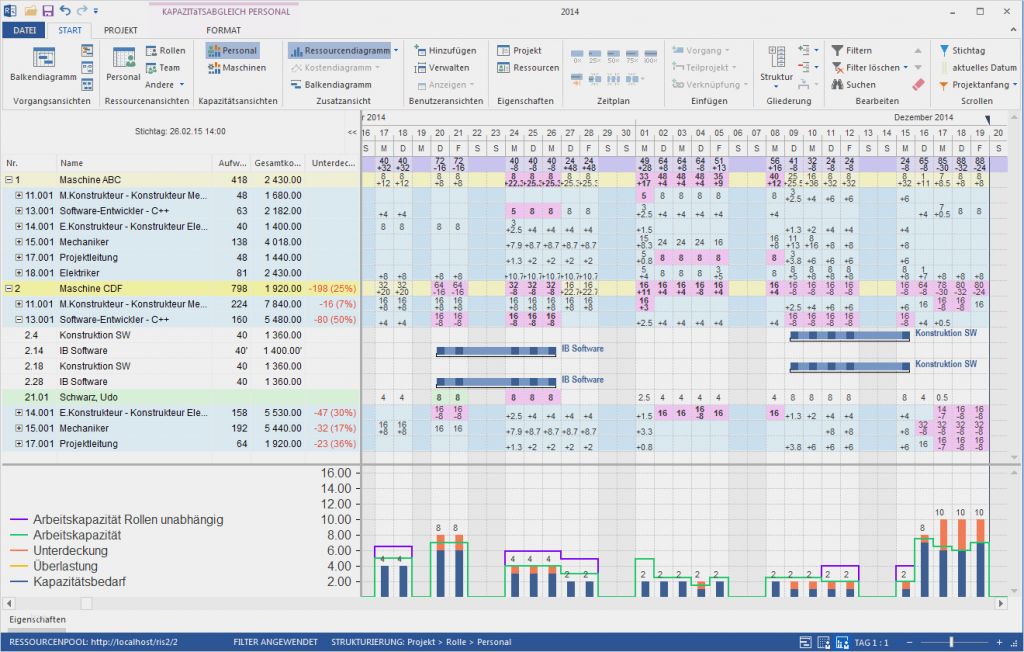Toggle Balkendiagramm under Zusatzansicht
Image resolution: width=1024 pixels, height=652 pixels.
click(x=330, y=84)
